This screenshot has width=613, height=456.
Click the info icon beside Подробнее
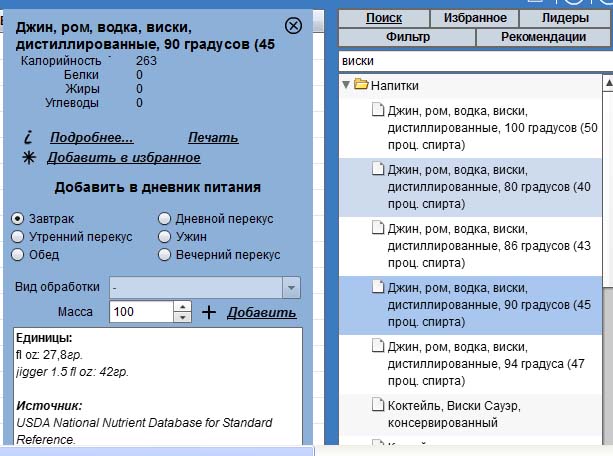pos(28,137)
